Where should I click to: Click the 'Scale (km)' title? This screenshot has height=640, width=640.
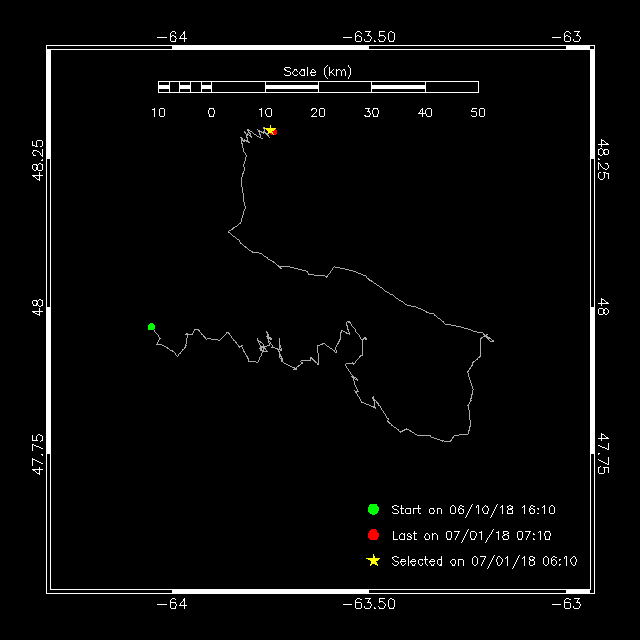coord(317,71)
